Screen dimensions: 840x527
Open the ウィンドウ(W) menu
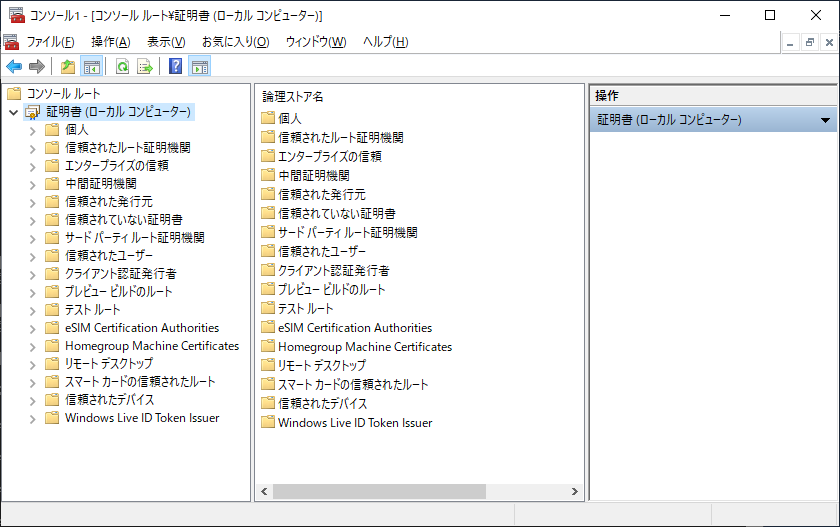316,42
